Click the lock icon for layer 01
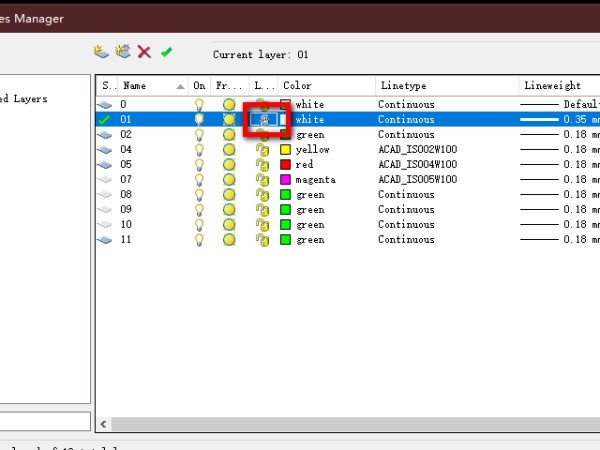Screen dimensions: 600x450 coord(264,120)
